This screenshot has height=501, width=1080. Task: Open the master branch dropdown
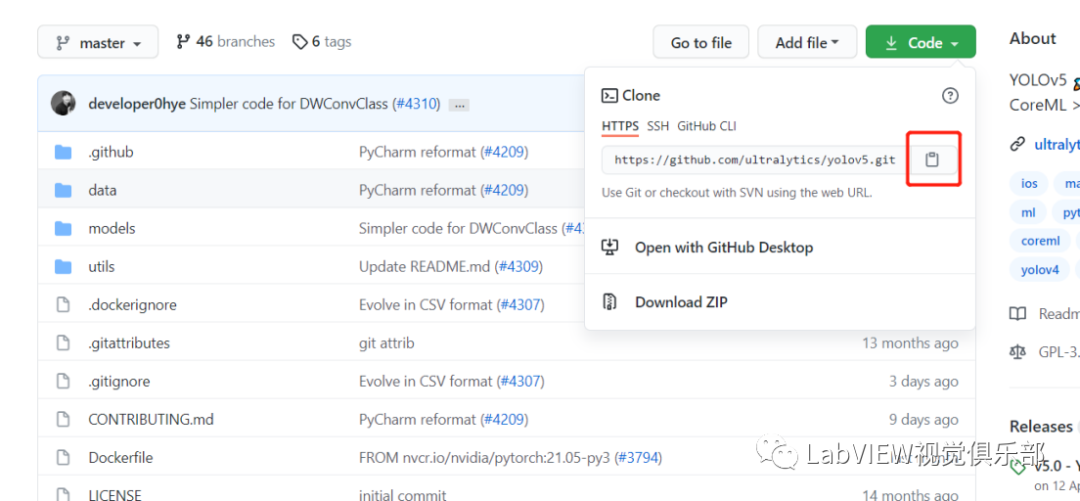[98, 43]
